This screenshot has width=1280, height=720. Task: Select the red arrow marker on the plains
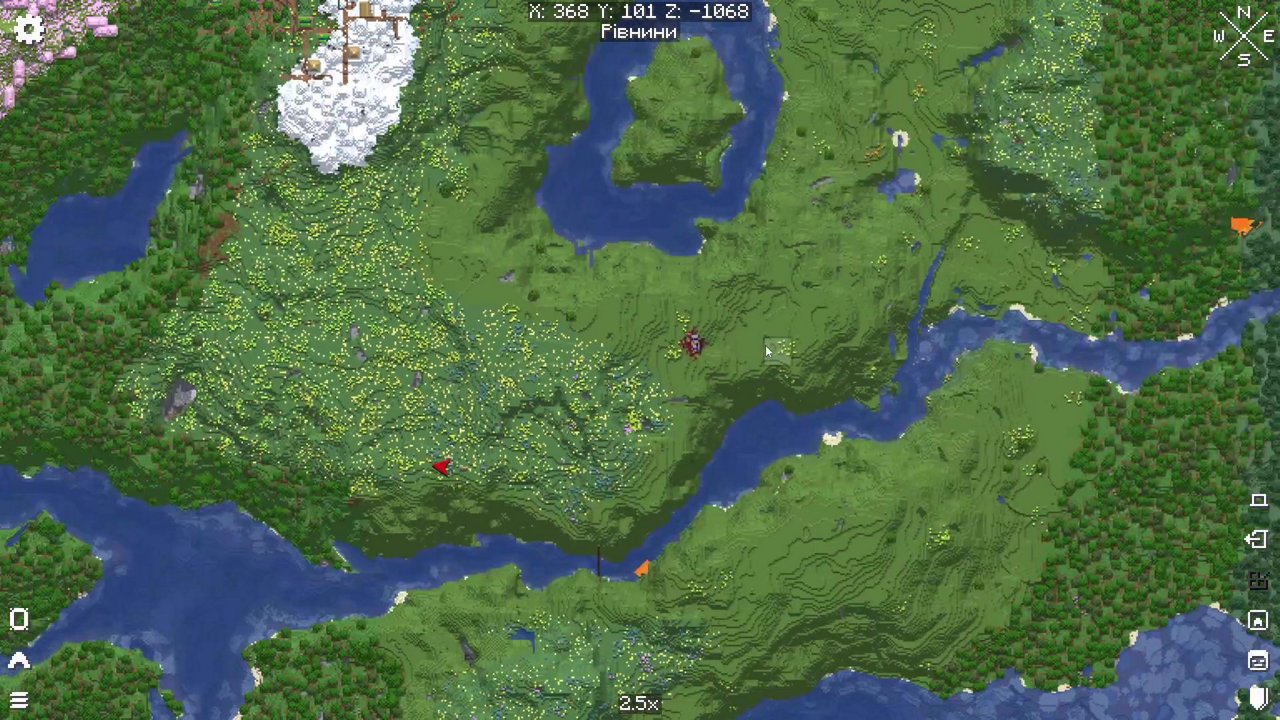(x=442, y=467)
